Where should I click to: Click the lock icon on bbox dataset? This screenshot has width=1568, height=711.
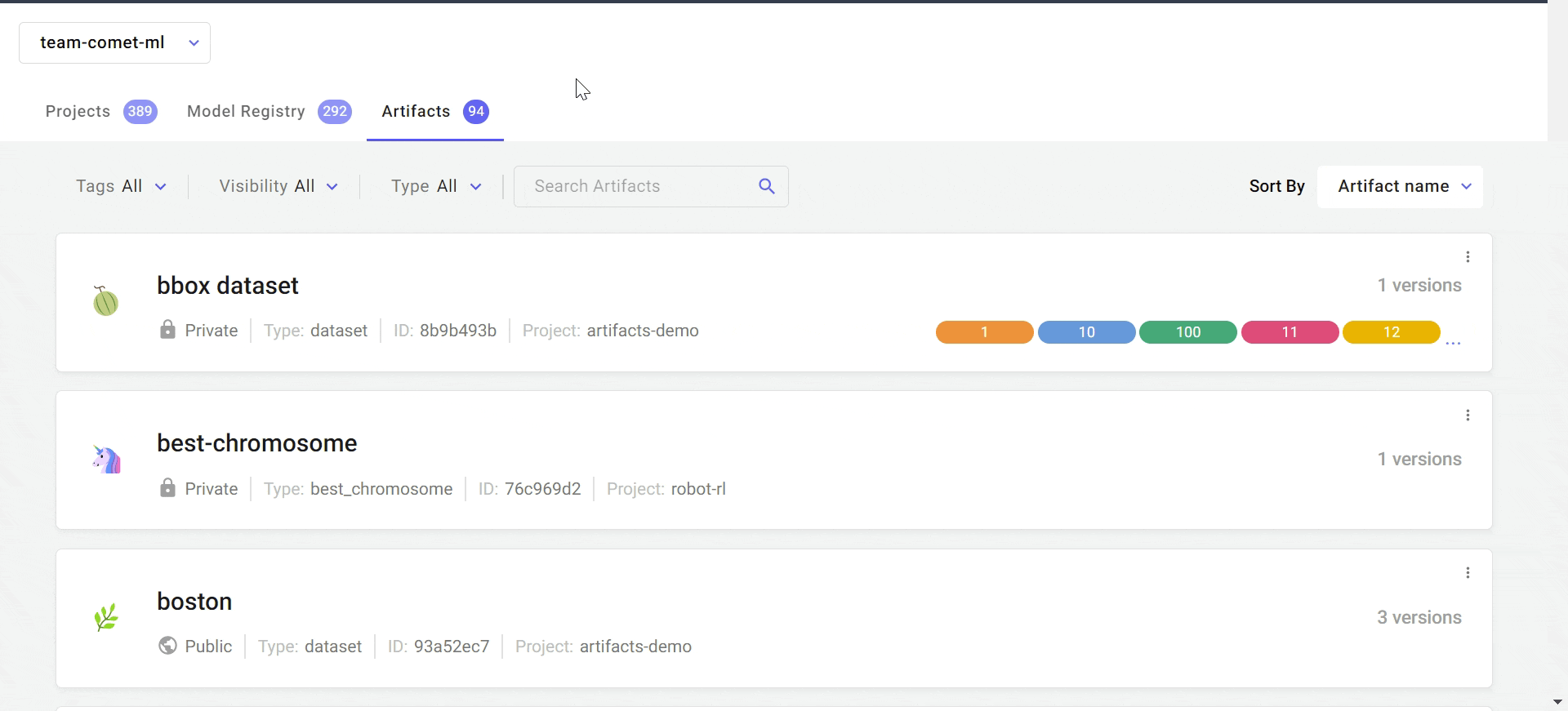pos(167,330)
